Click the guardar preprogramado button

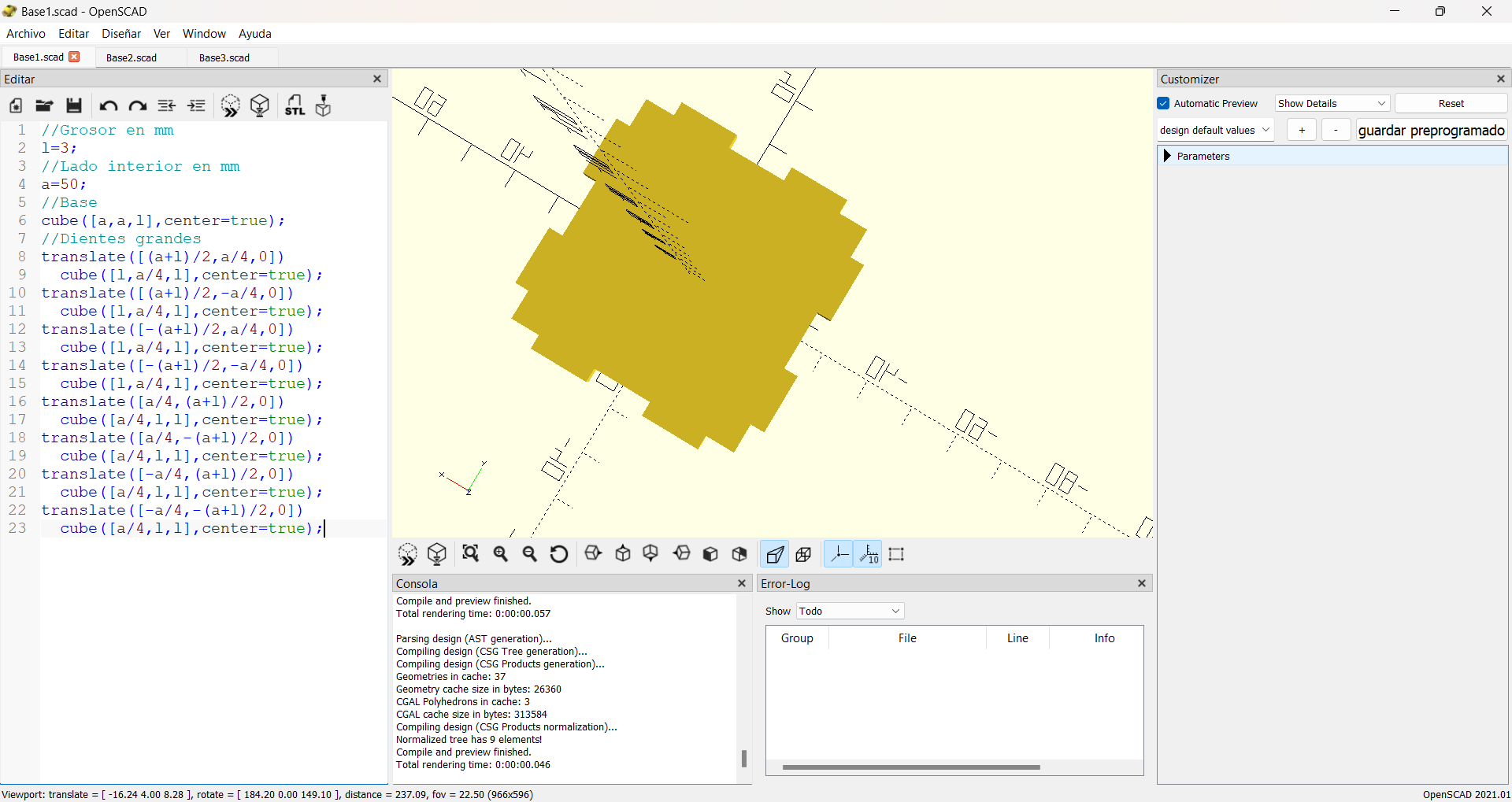1431,130
